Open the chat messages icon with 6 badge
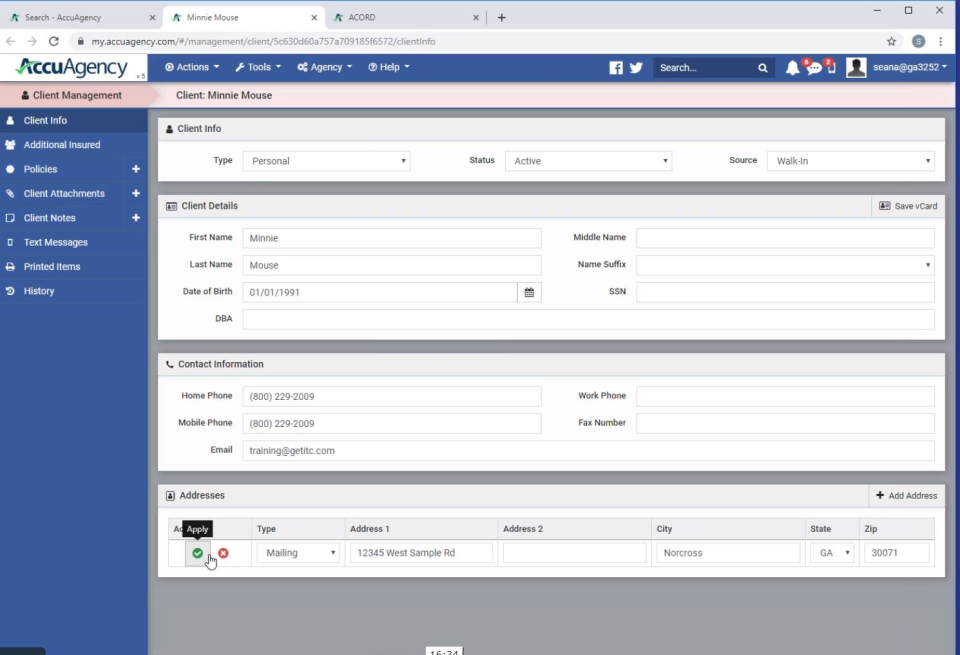This screenshot has width=960, height=655. 812,67
